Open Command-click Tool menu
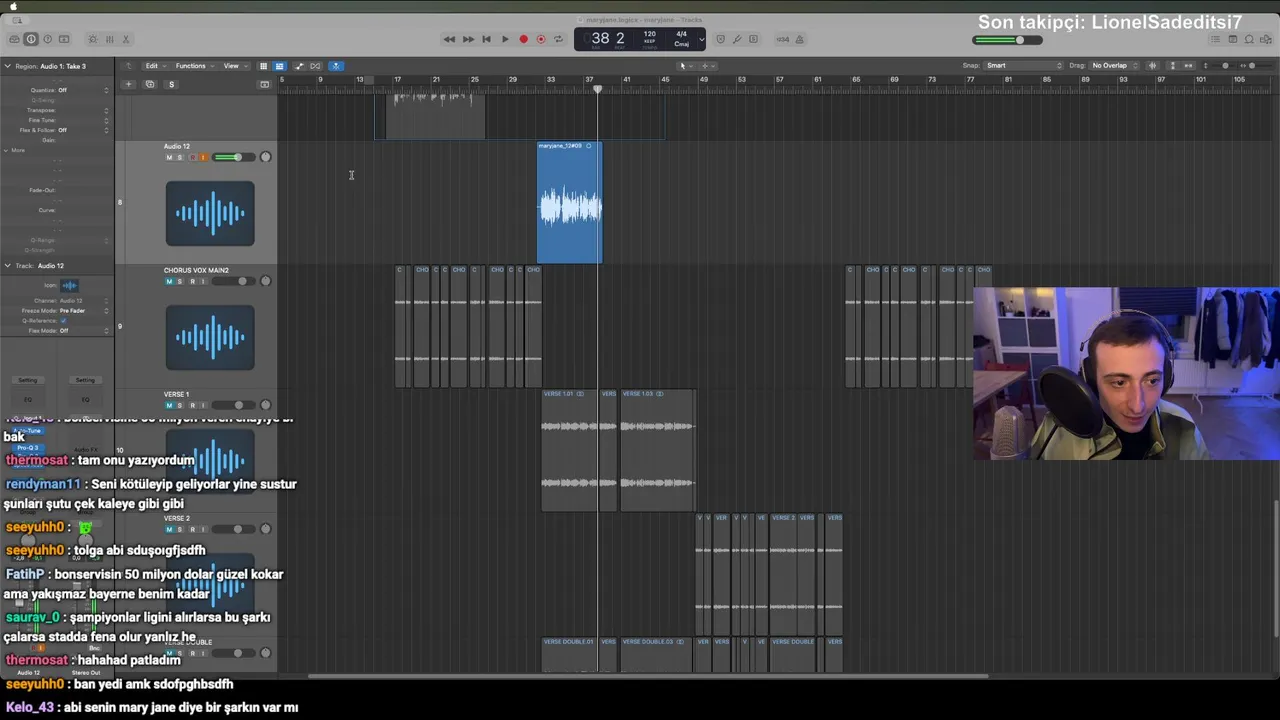Viewport: 1280px width, 720px height. click(707, 66)
